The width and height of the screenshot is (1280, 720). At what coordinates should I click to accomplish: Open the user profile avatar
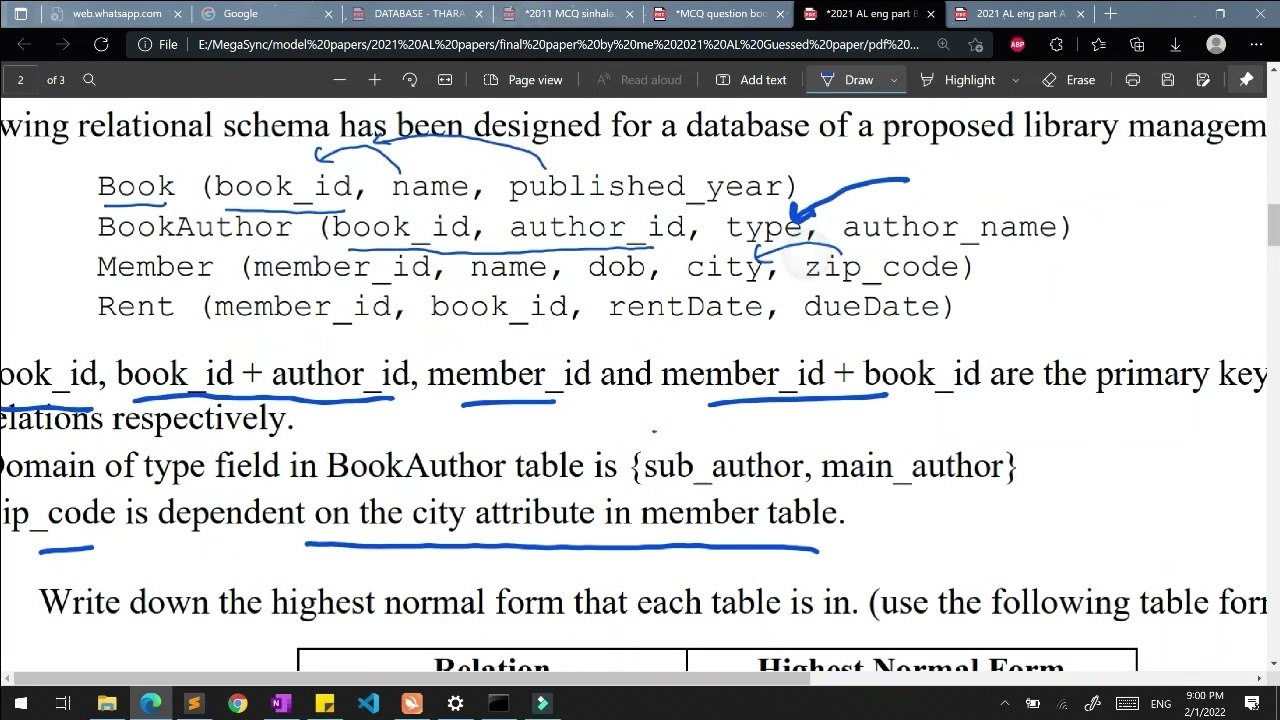[1216, 45]
